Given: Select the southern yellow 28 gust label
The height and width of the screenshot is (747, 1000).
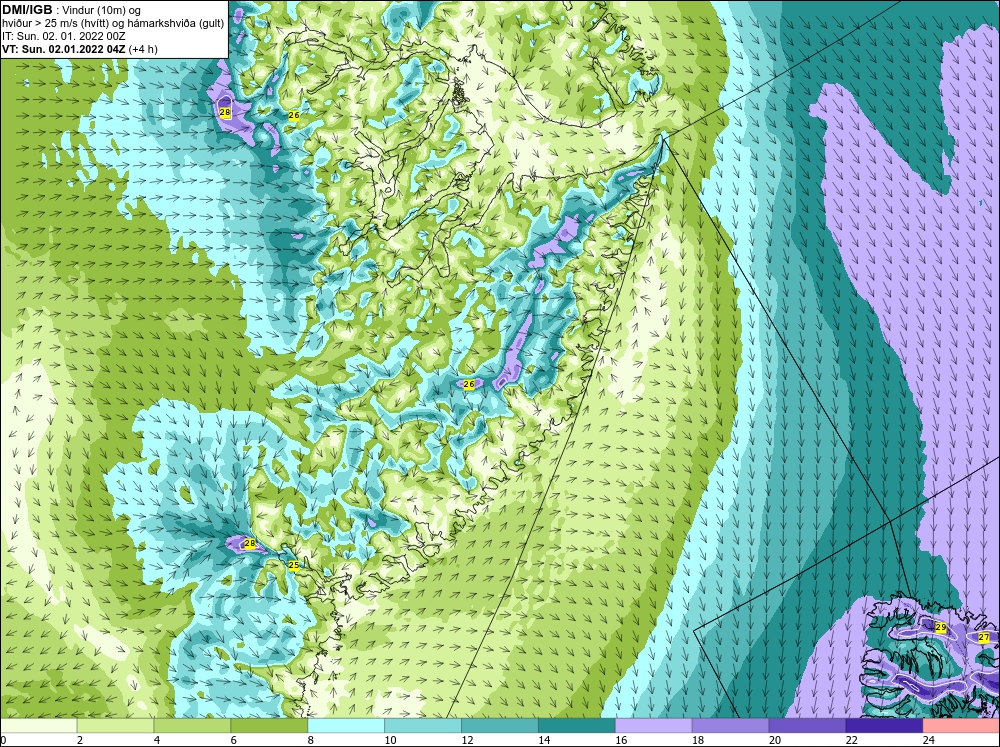Looking at the screenshot, I should point(250,544).
